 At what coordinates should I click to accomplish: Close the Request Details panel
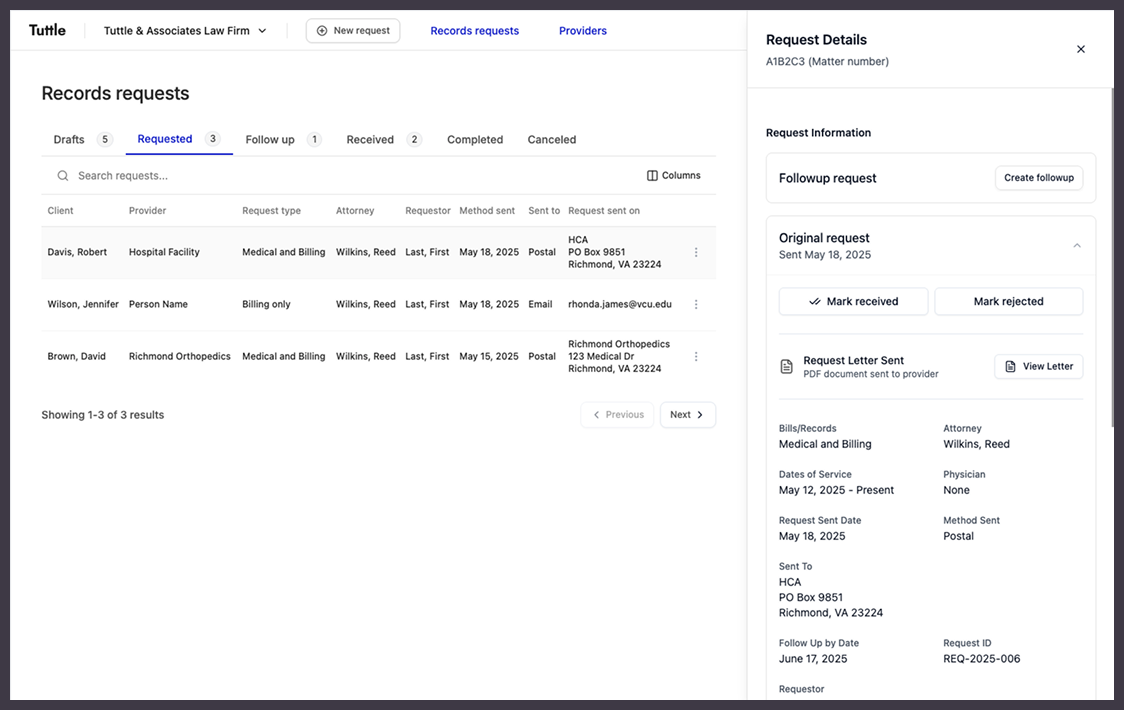pos(1080,49)
